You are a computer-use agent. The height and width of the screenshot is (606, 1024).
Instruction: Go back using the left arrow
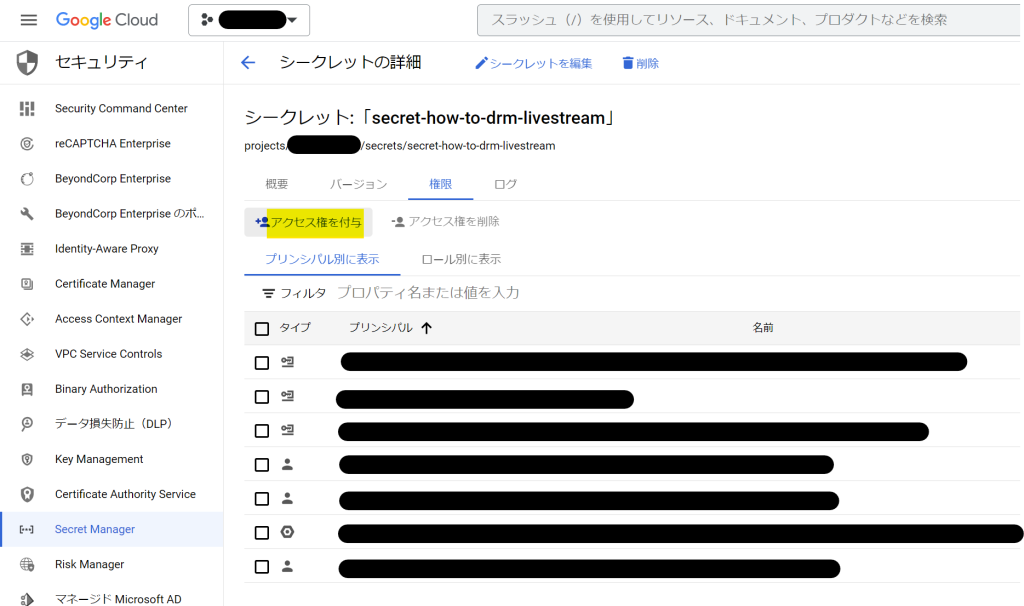(248, 63)
